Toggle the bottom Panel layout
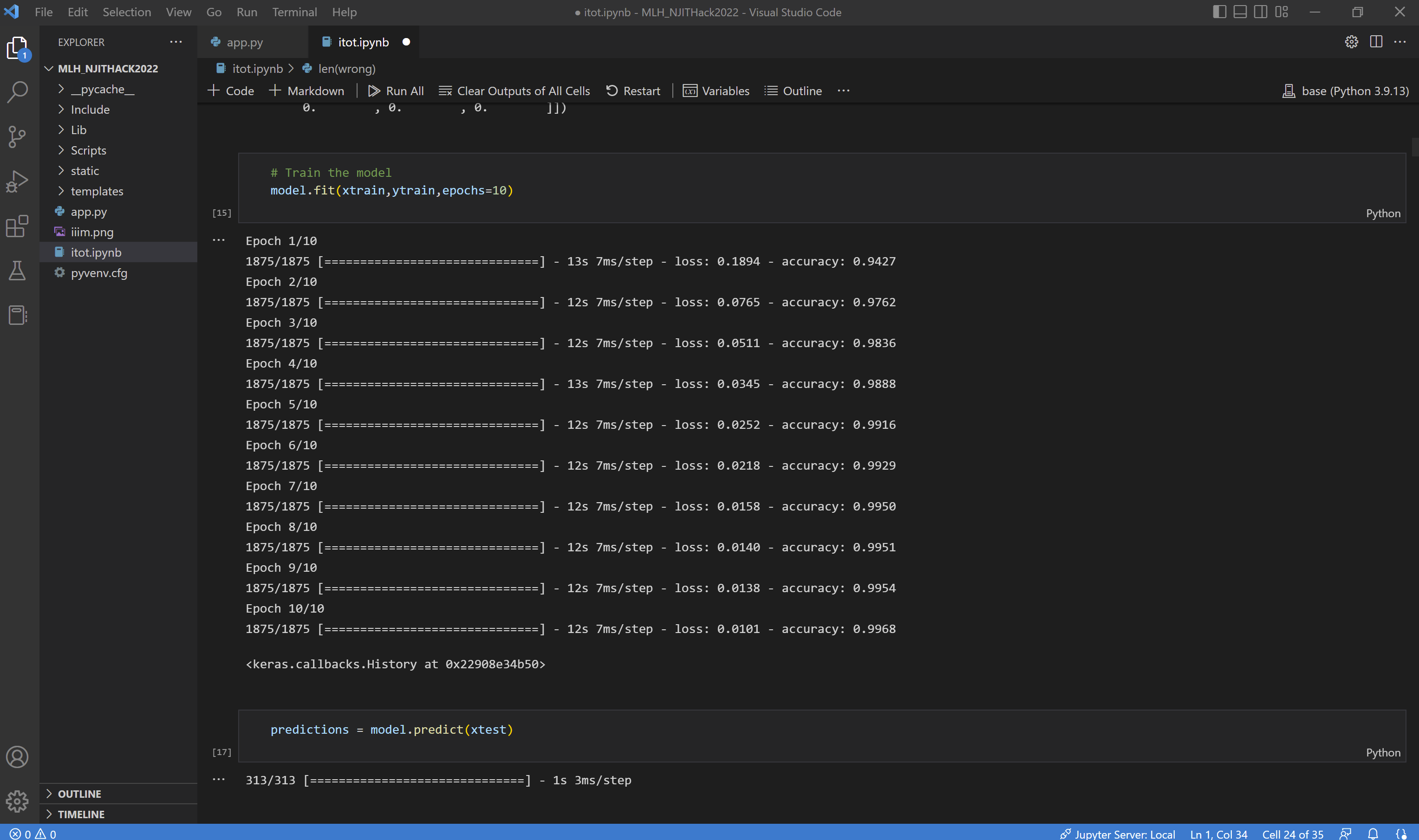The image size is (1419, 840). pos(1239,12)
